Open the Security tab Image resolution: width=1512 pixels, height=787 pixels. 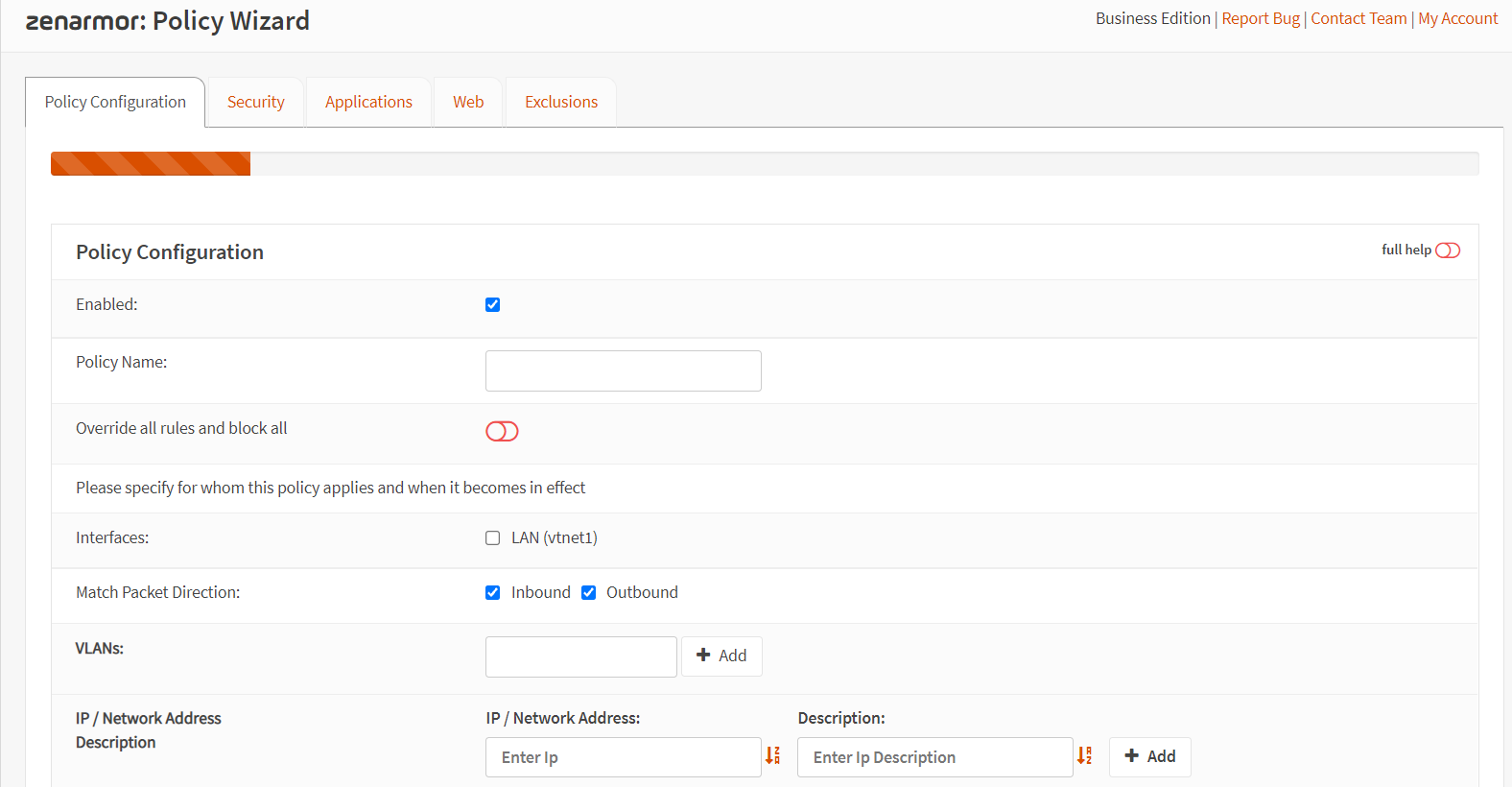coord(255,103)
